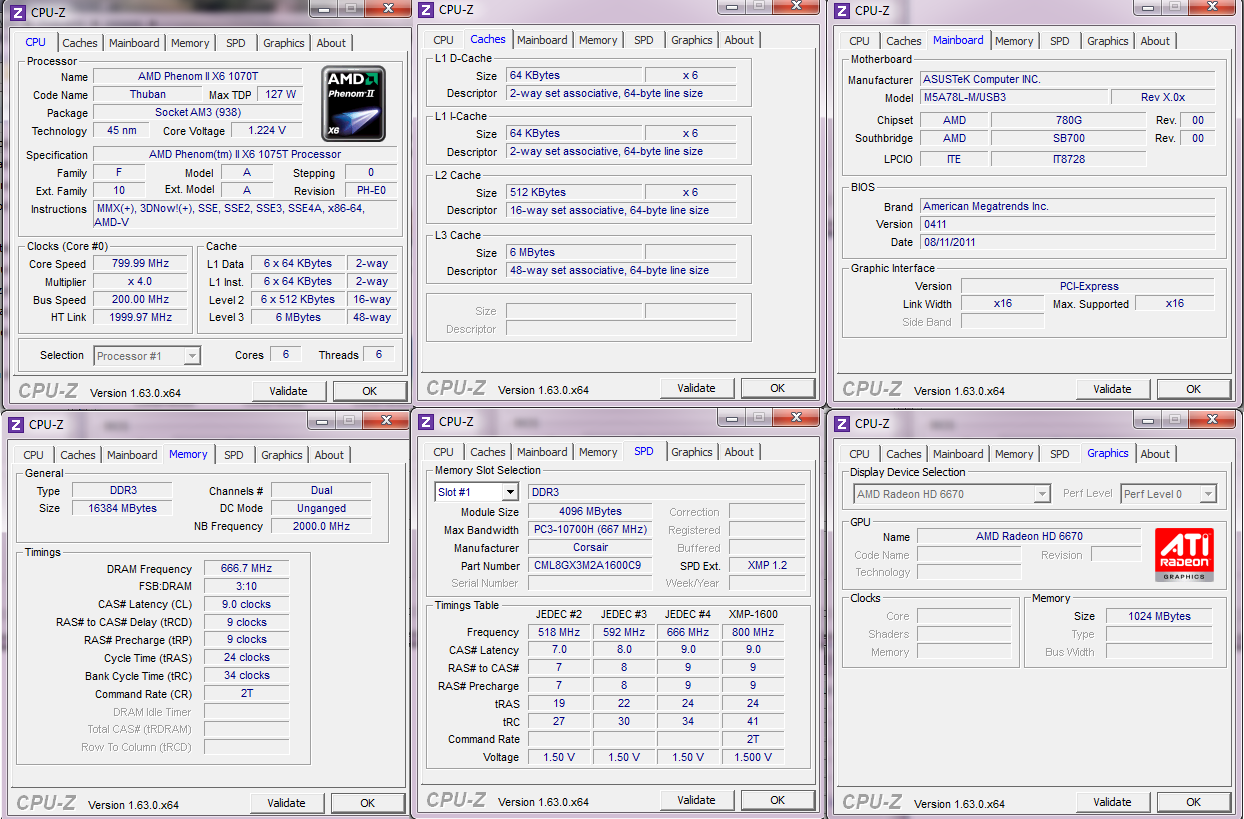Click the Package value Socket AM3 (938)
Screen dimensions: 1244x819
198,113
